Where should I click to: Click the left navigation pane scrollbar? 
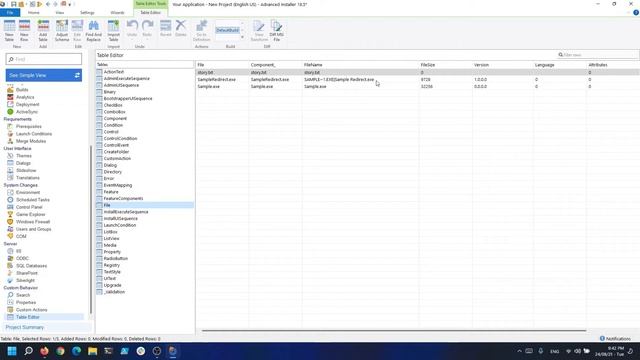pos(91,229)
